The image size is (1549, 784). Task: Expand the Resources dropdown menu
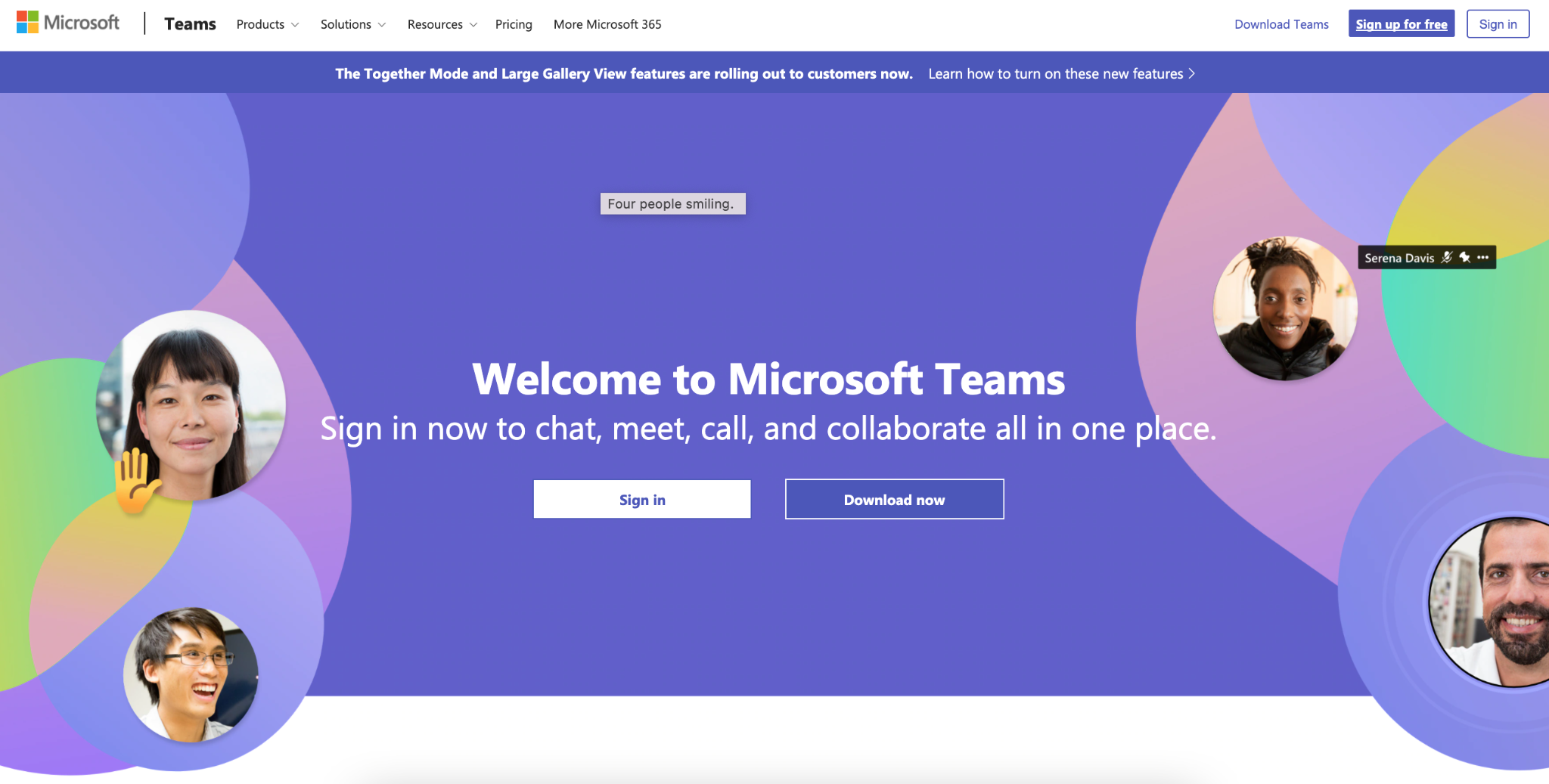point(442,24)
